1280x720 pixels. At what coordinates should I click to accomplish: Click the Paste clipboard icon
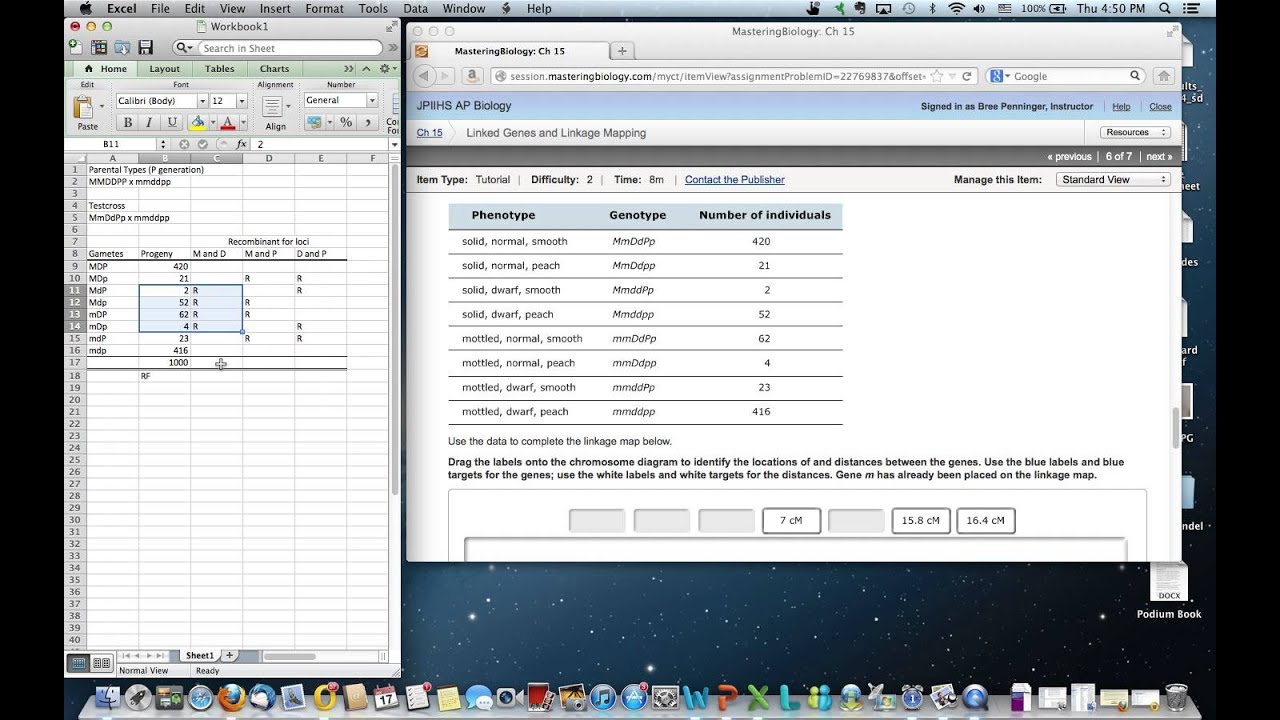[84, 108]
